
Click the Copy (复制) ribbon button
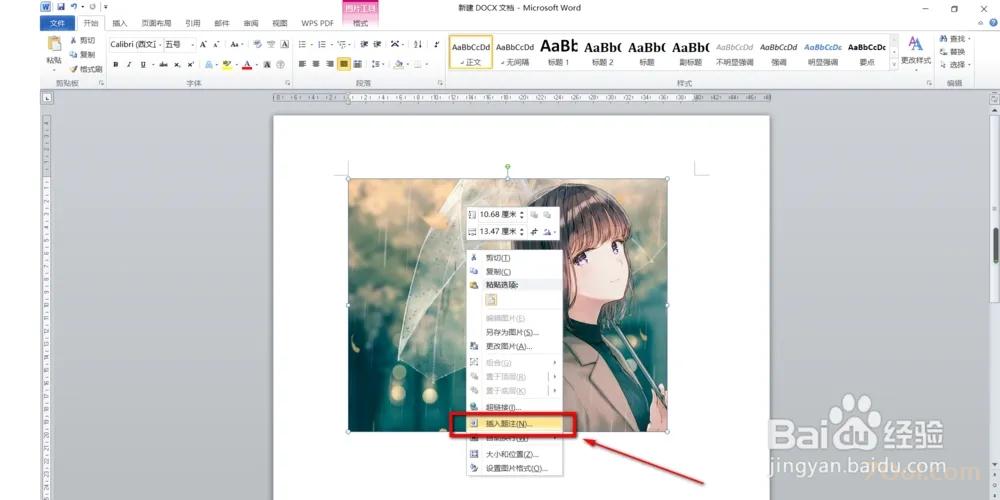[82, 54]
